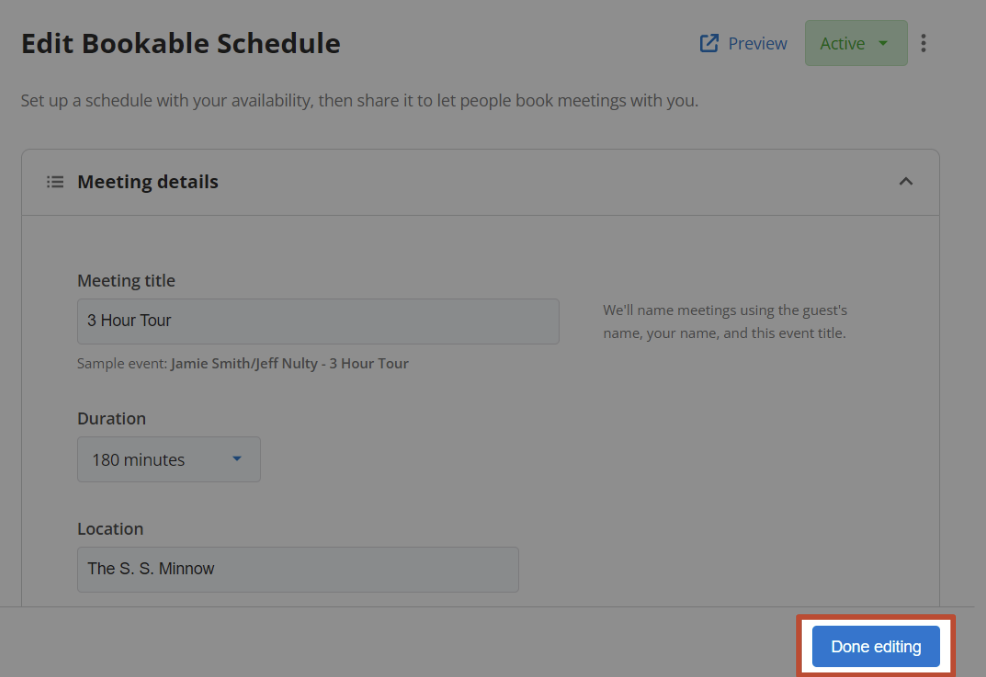Open the three-dot more options menu
986x677 pixels.
(923, 43)
